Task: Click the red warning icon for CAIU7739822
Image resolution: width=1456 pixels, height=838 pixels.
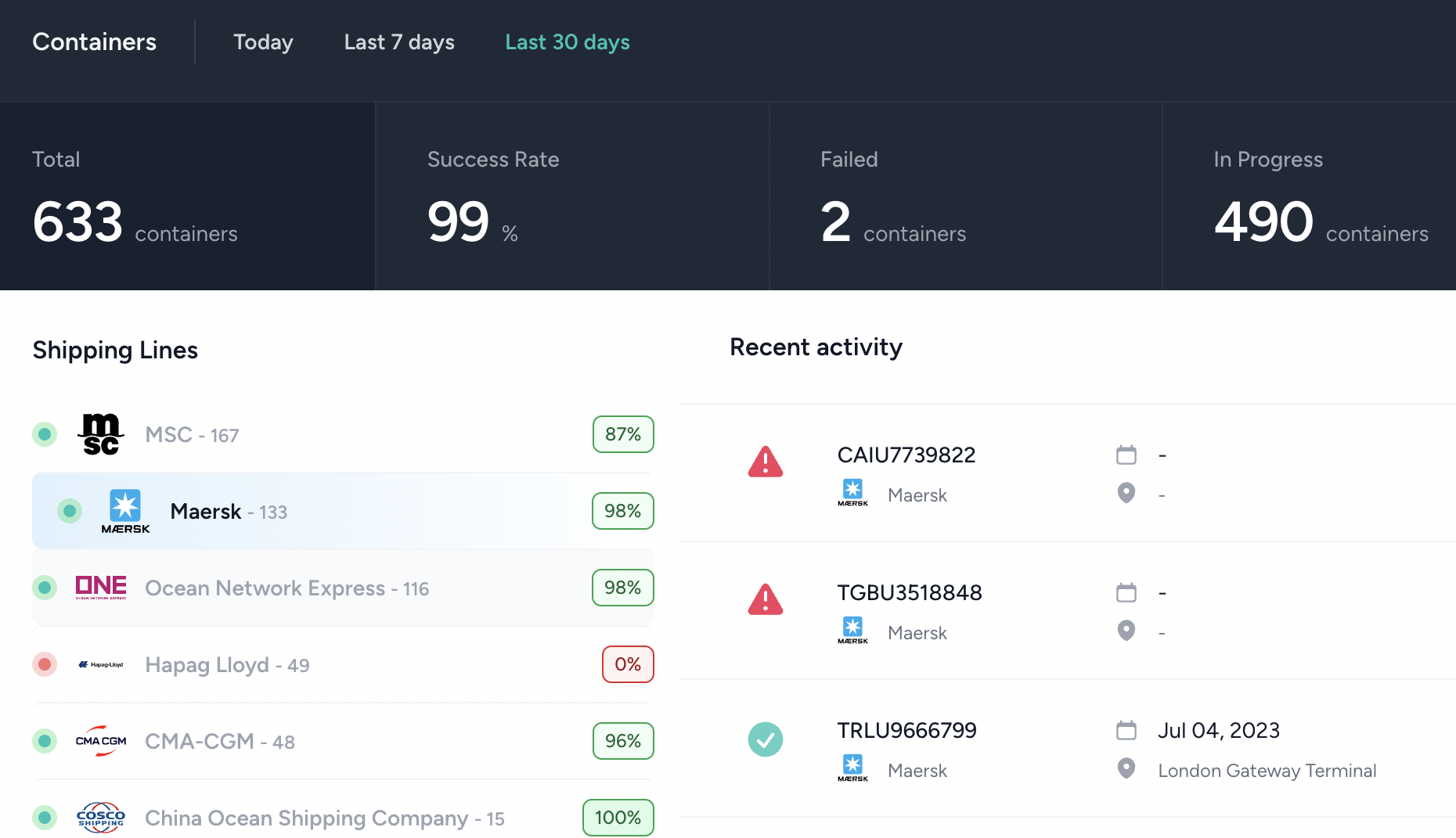Action: click(765, 462)
